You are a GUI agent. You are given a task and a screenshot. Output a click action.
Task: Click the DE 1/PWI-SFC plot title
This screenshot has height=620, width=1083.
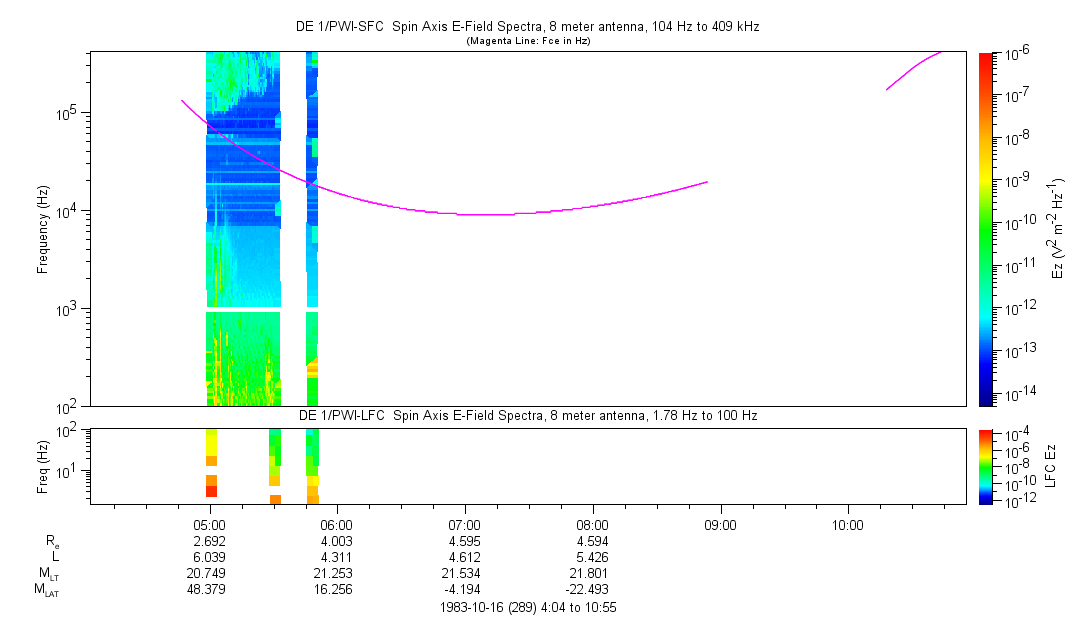(x=528, y=27)
